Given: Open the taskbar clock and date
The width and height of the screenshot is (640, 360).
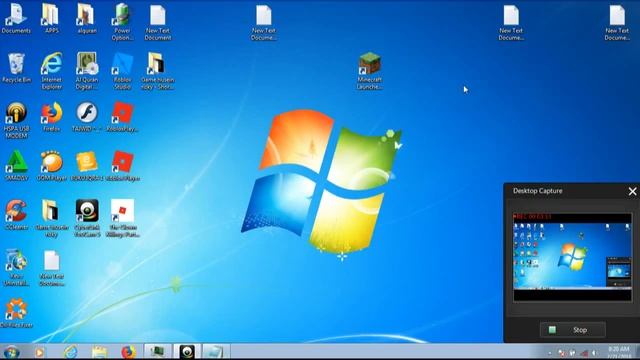Looking at the screenshot, I should 618,352.
